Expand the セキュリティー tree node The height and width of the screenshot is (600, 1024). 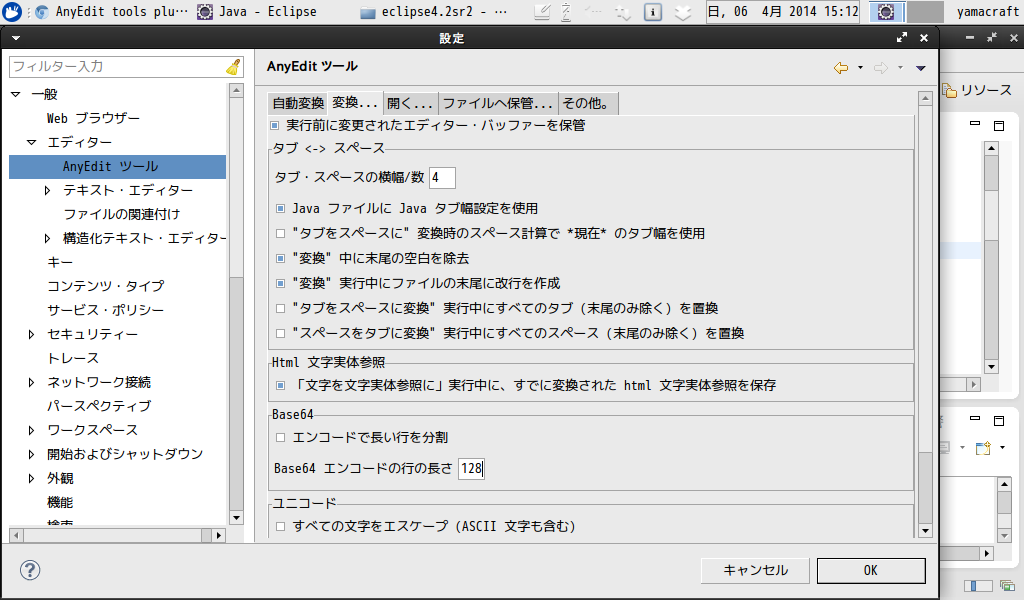click(31, 334)
